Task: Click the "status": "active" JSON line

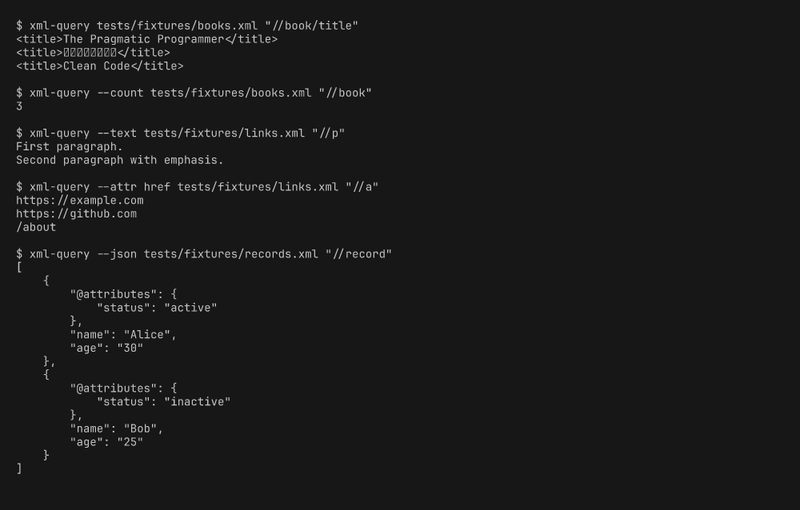Action: (157, 308)
